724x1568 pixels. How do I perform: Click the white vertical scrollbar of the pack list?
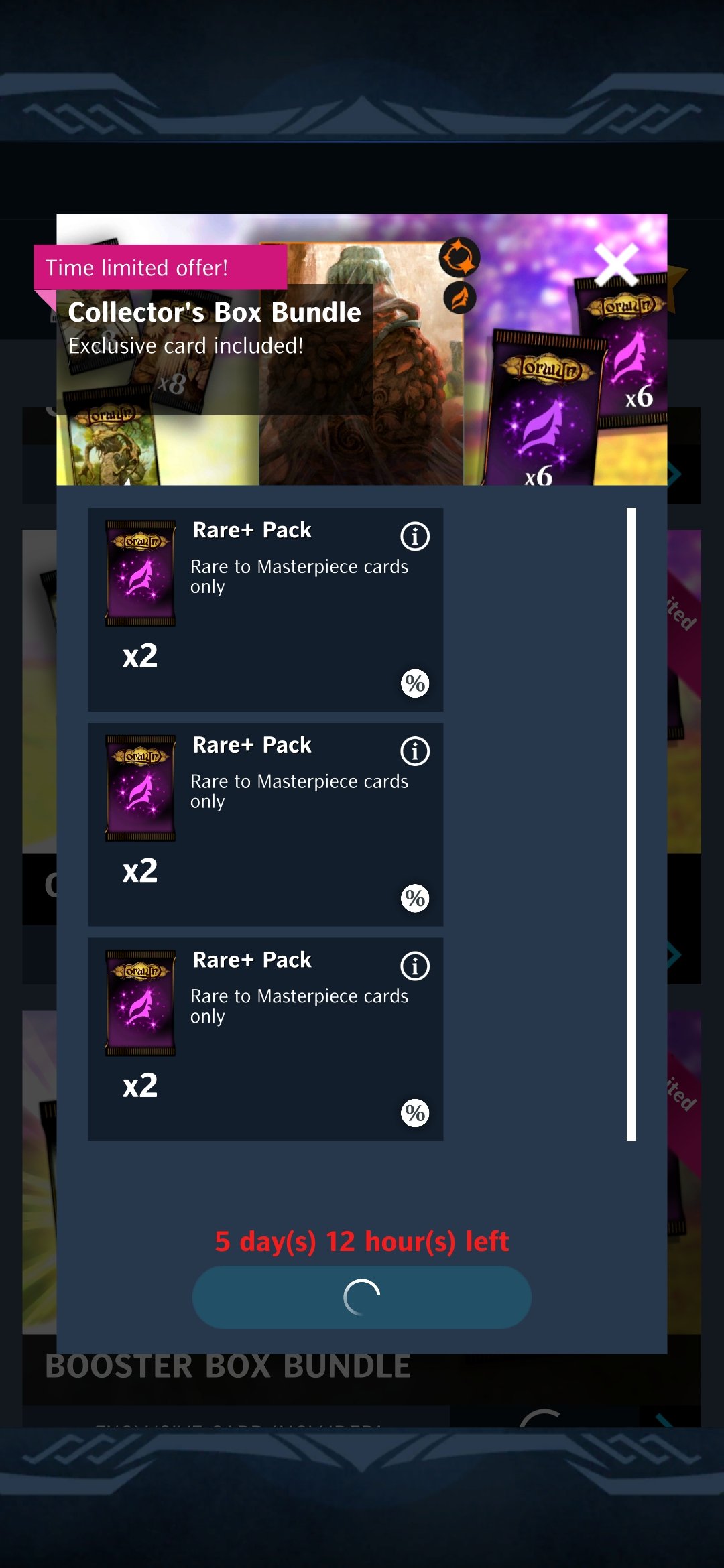631,824
